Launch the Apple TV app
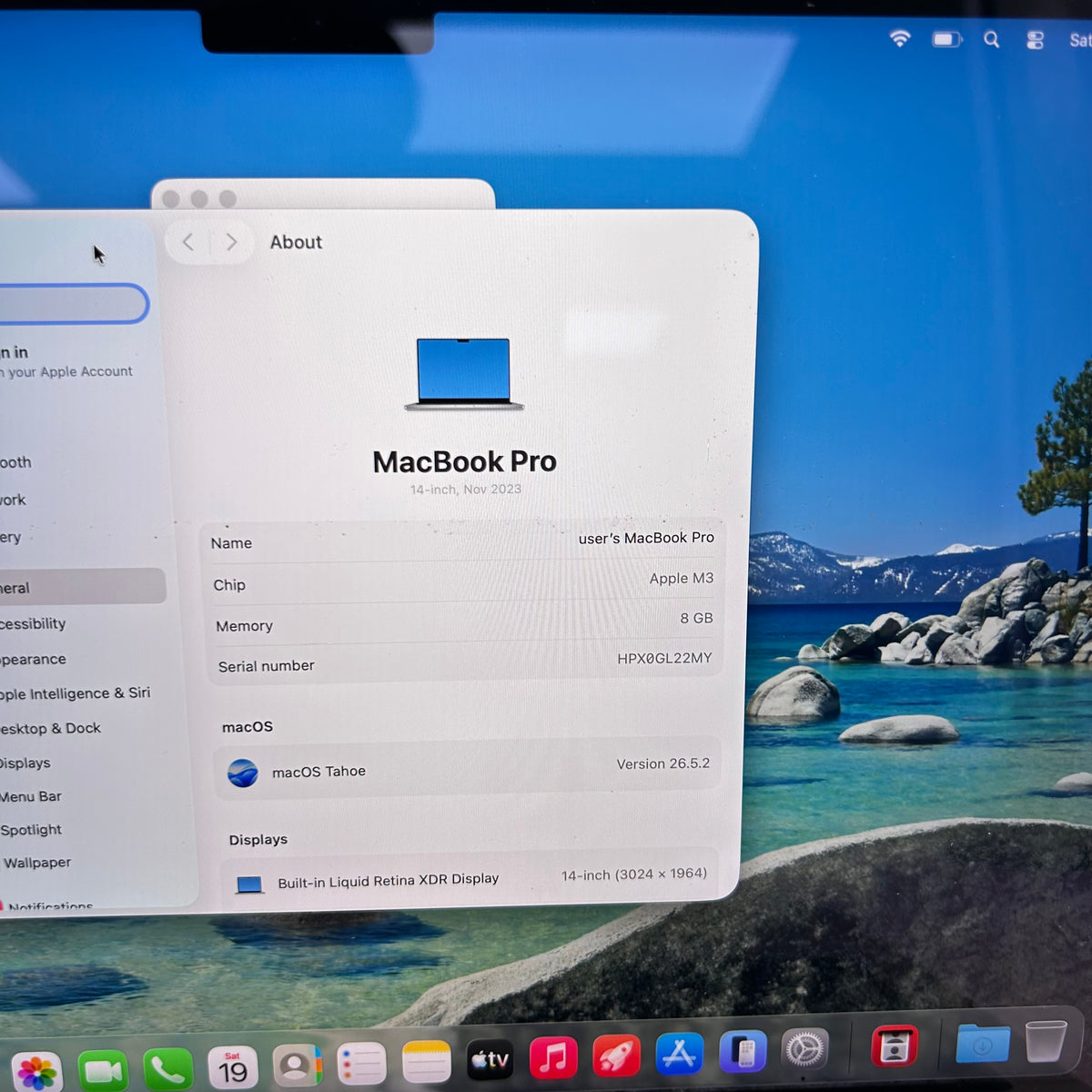The image size is (1092, 1092). pos(490,1059)
